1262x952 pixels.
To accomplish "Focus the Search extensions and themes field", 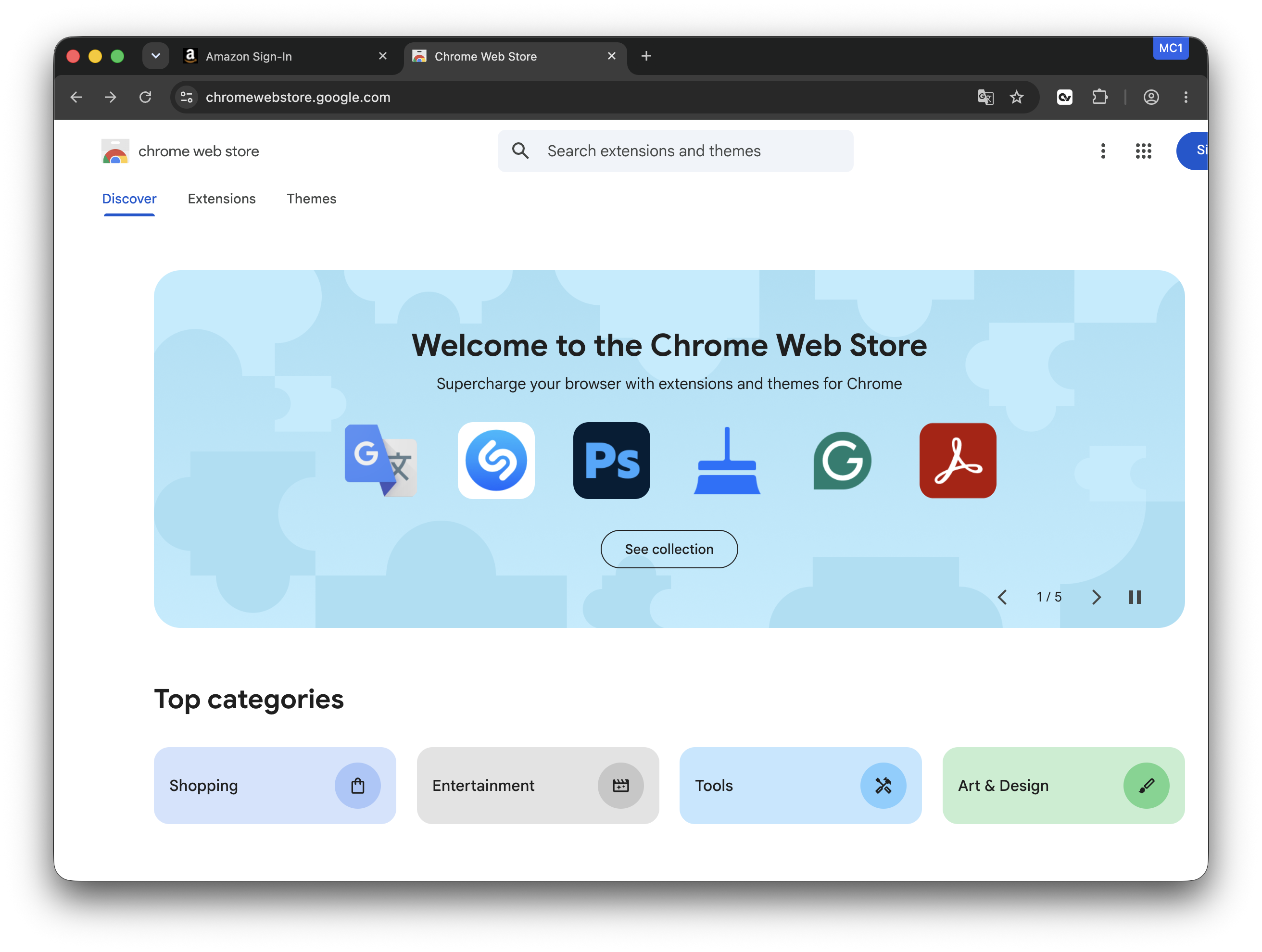I will [x=676, y=150].
